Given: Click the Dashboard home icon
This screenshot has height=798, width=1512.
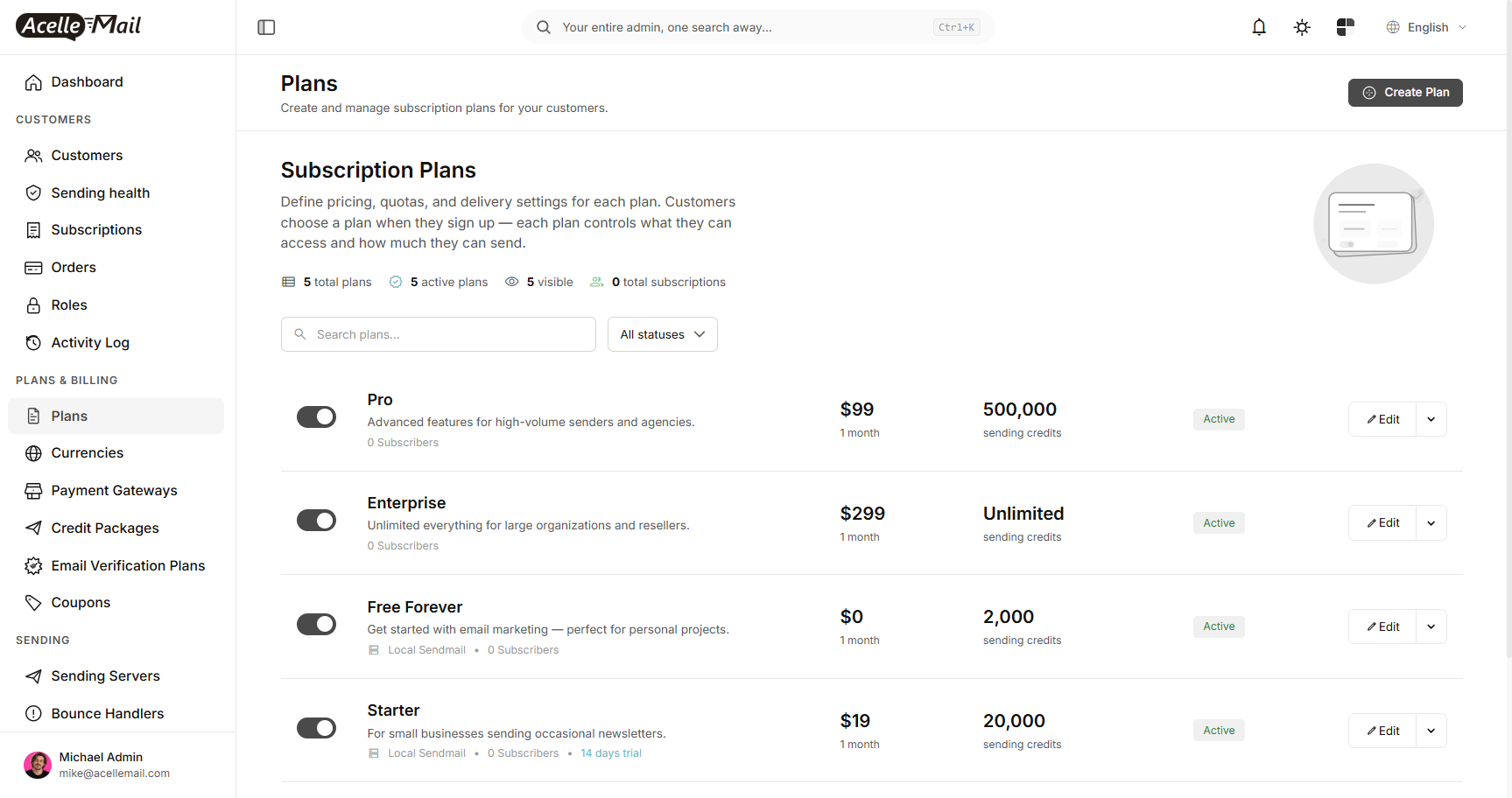Looking at the screenshot, I should point(33,82).
